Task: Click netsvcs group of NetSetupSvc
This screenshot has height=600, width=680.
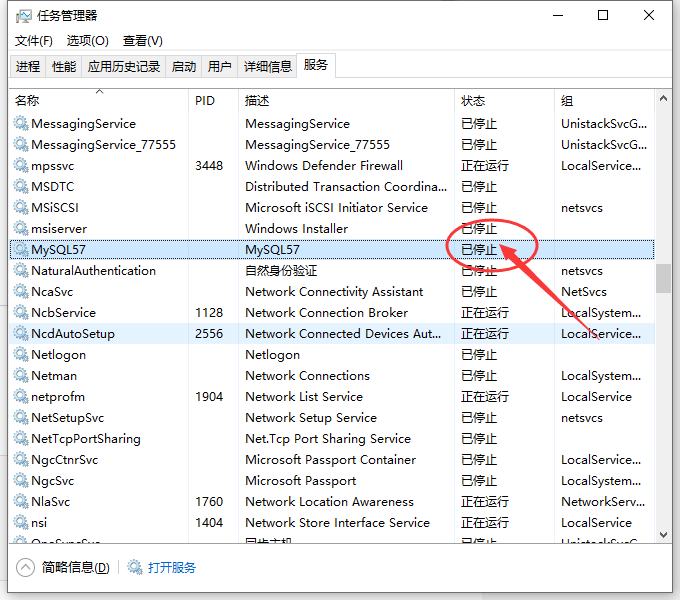Action: coord(582,418)
